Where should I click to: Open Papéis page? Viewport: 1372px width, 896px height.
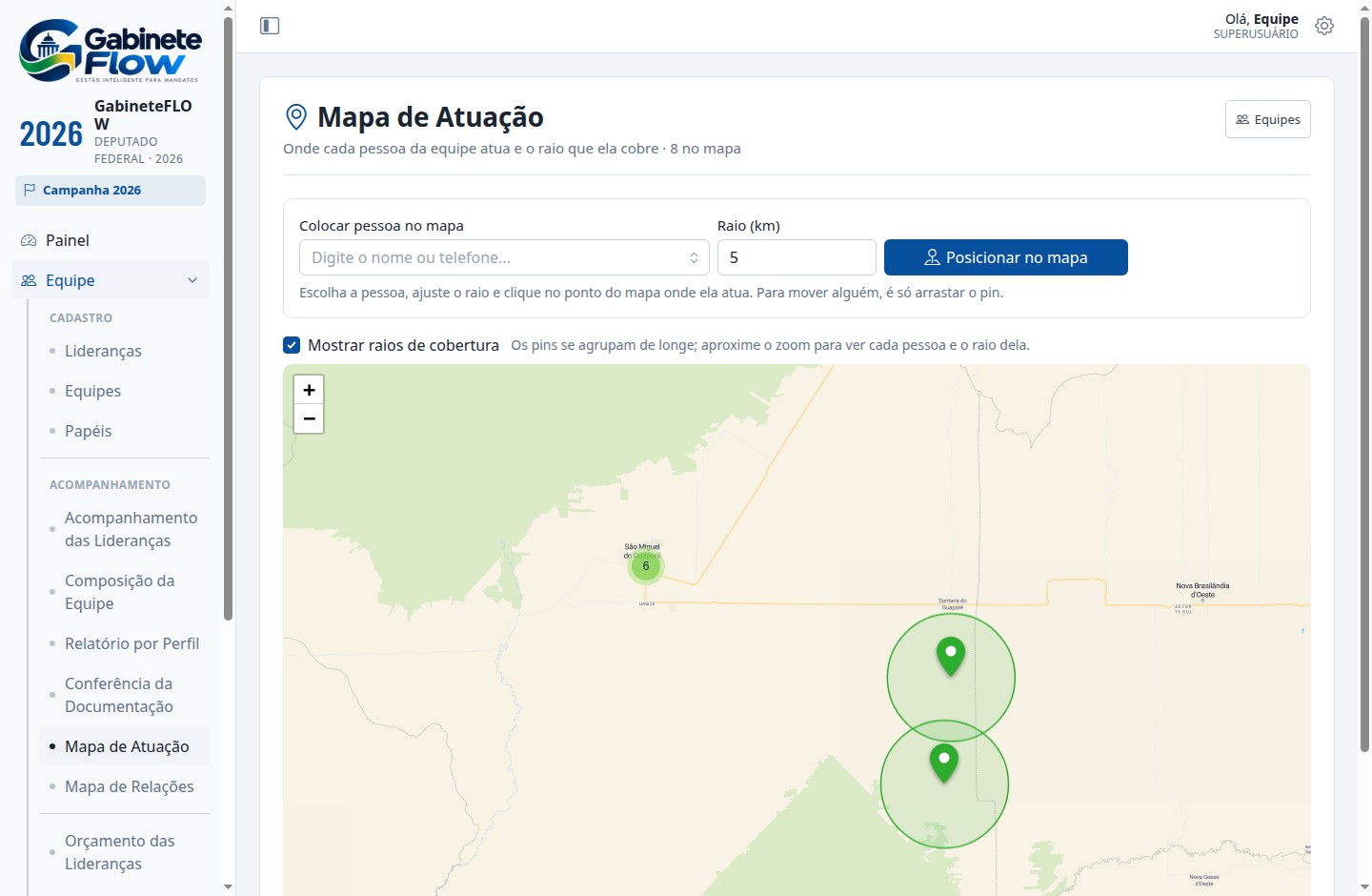pos(88,431)
